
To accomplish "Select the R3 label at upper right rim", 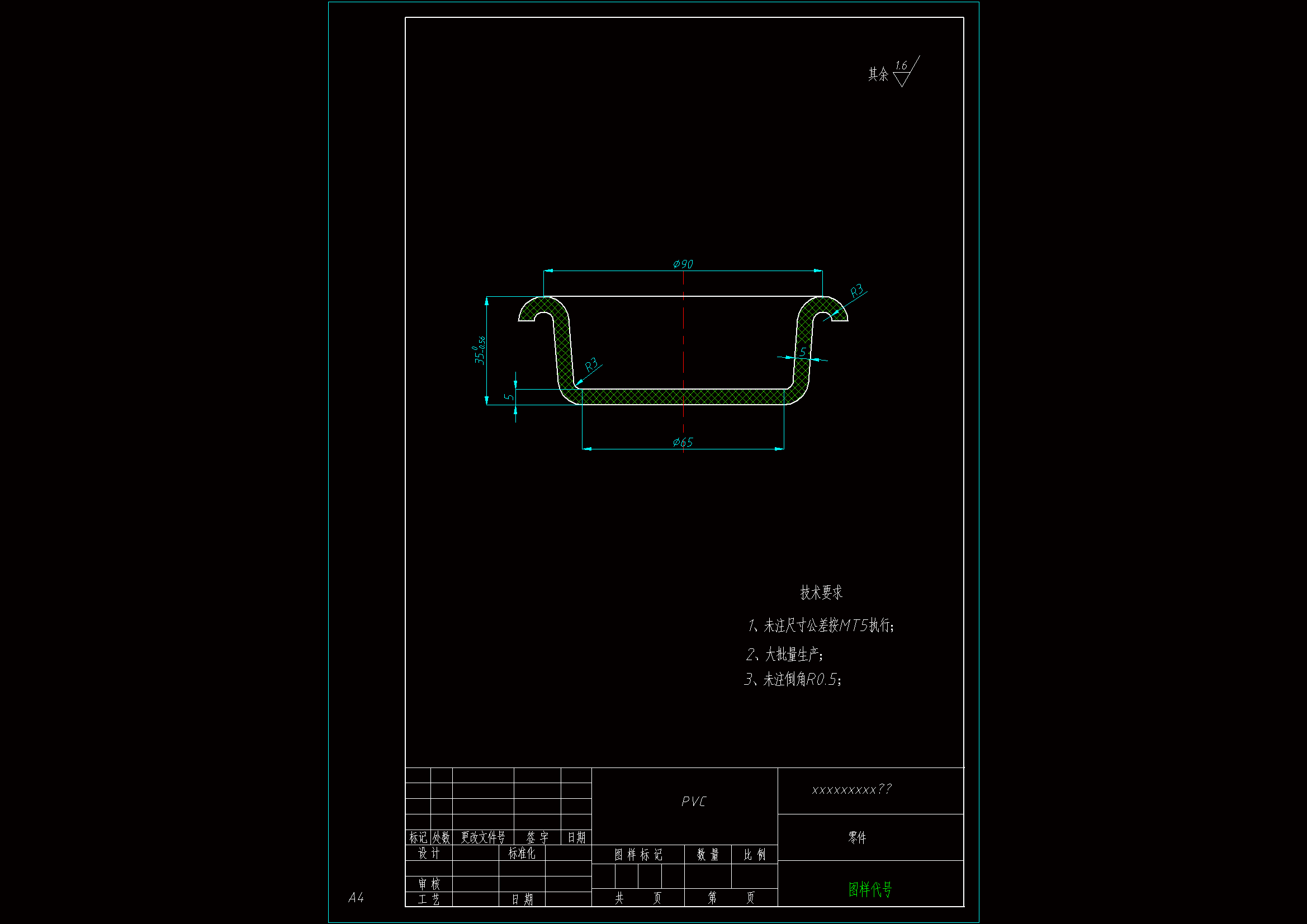I will coord(856,291).
